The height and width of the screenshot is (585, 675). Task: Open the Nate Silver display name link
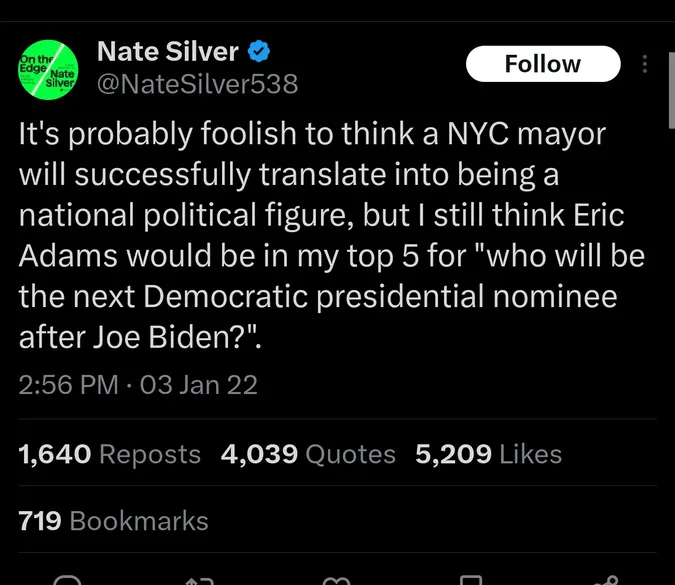(x=168, y=51)
